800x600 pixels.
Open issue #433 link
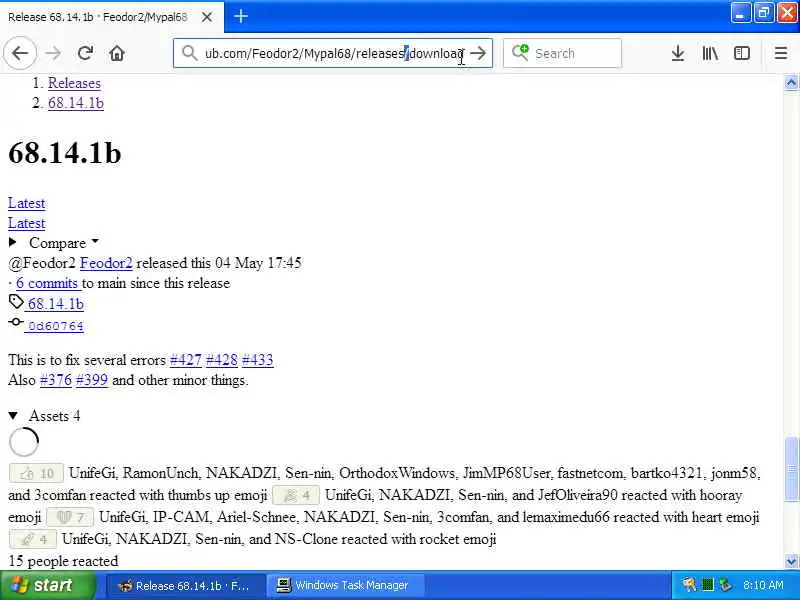(257, 360)
